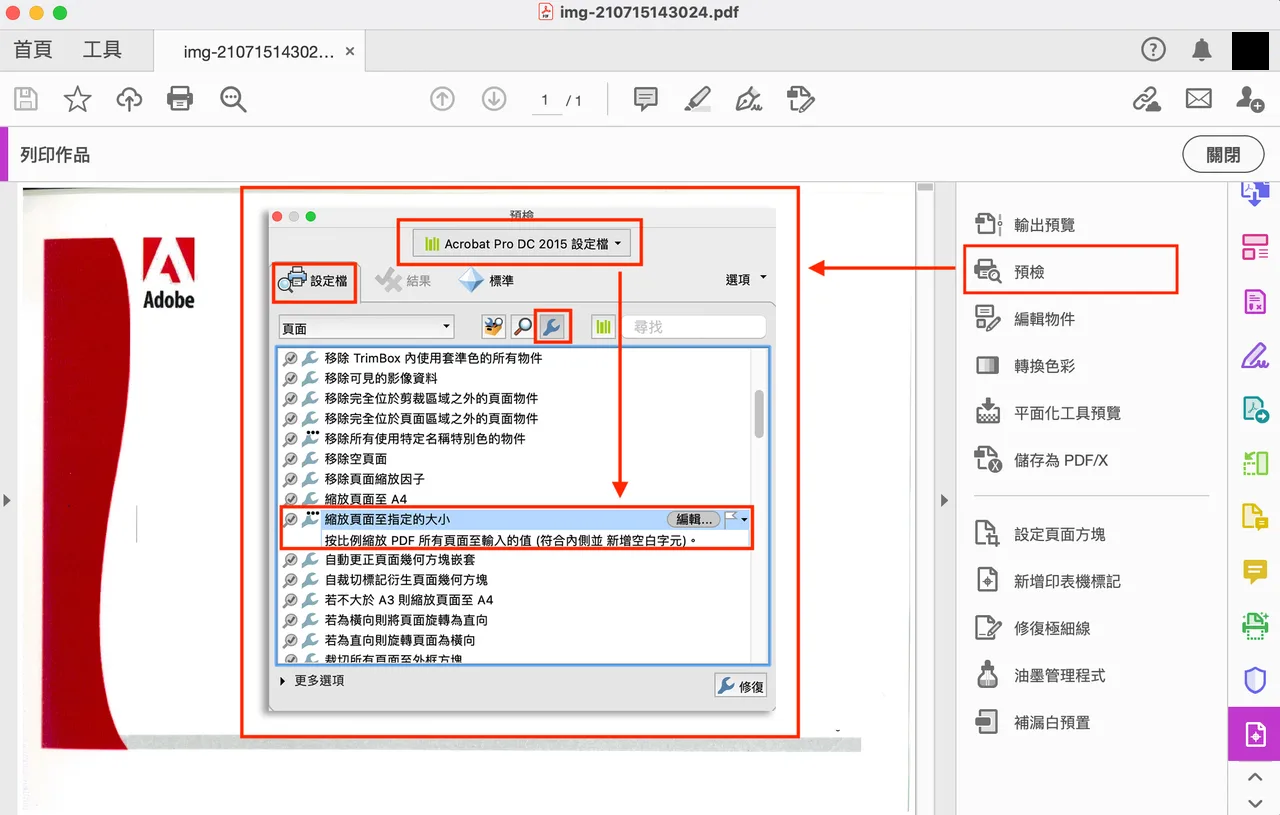The width and height of the screenshot is (1280, 815).
Task: Click the stamp-and-pencil icon in the toolbar
Action: tap(800, 99)
